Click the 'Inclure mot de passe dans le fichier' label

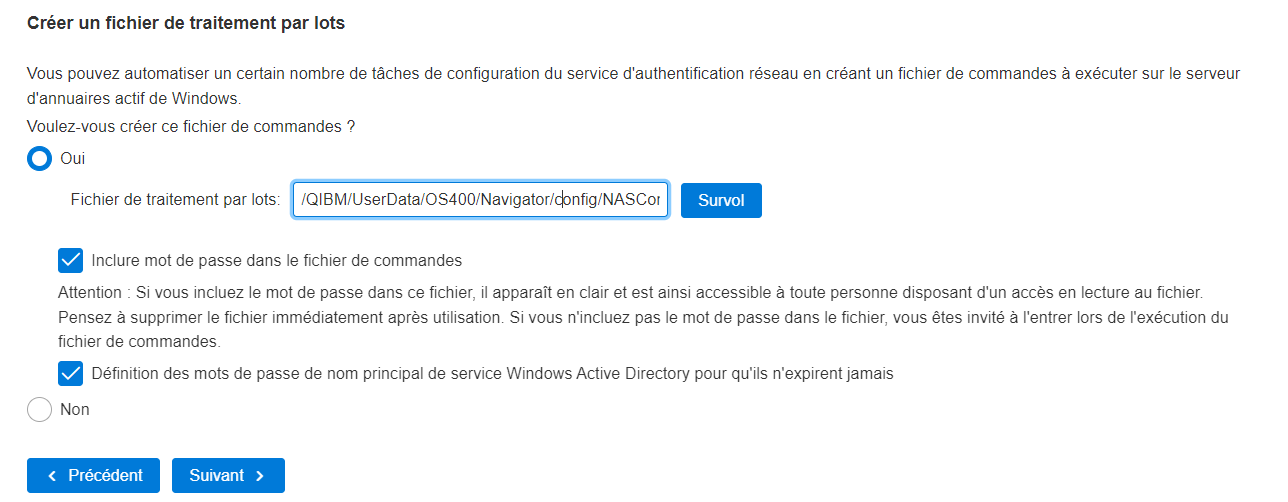276,261
